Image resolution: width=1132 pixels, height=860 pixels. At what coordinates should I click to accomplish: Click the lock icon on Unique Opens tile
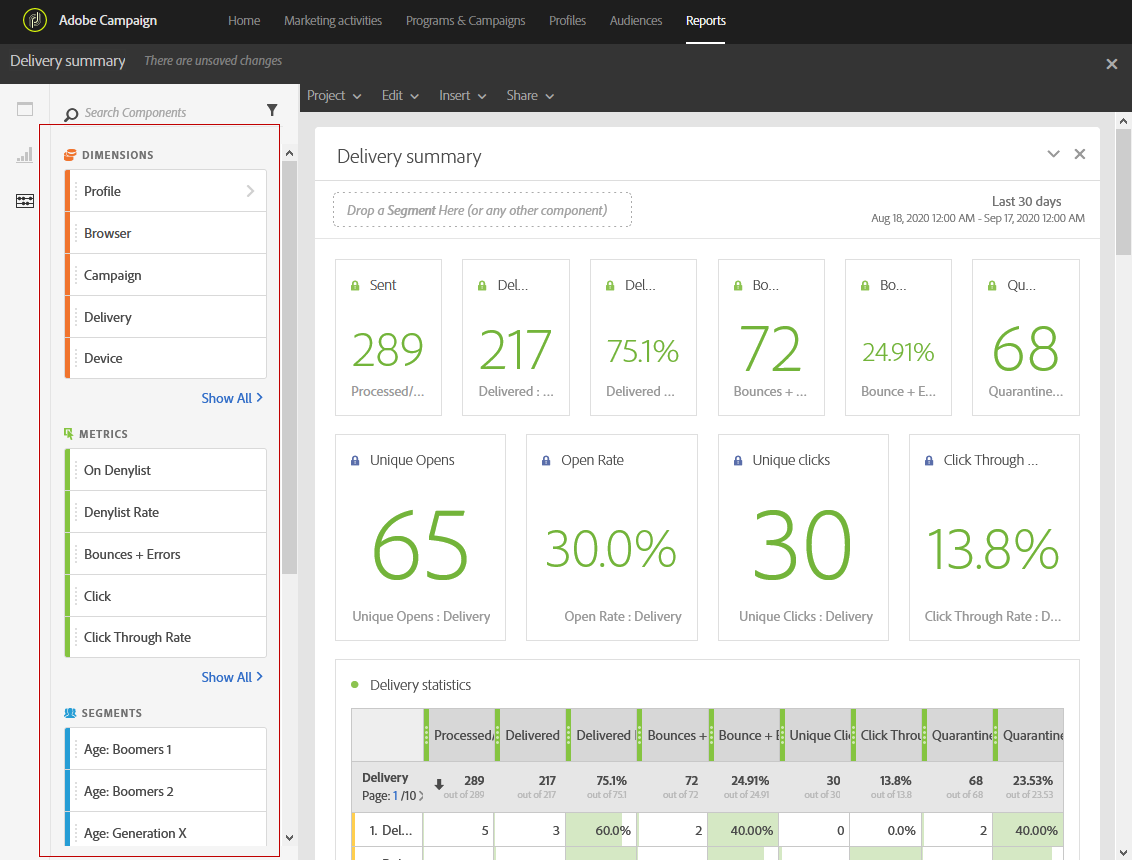pyautogui.click(x=355, y=461)
